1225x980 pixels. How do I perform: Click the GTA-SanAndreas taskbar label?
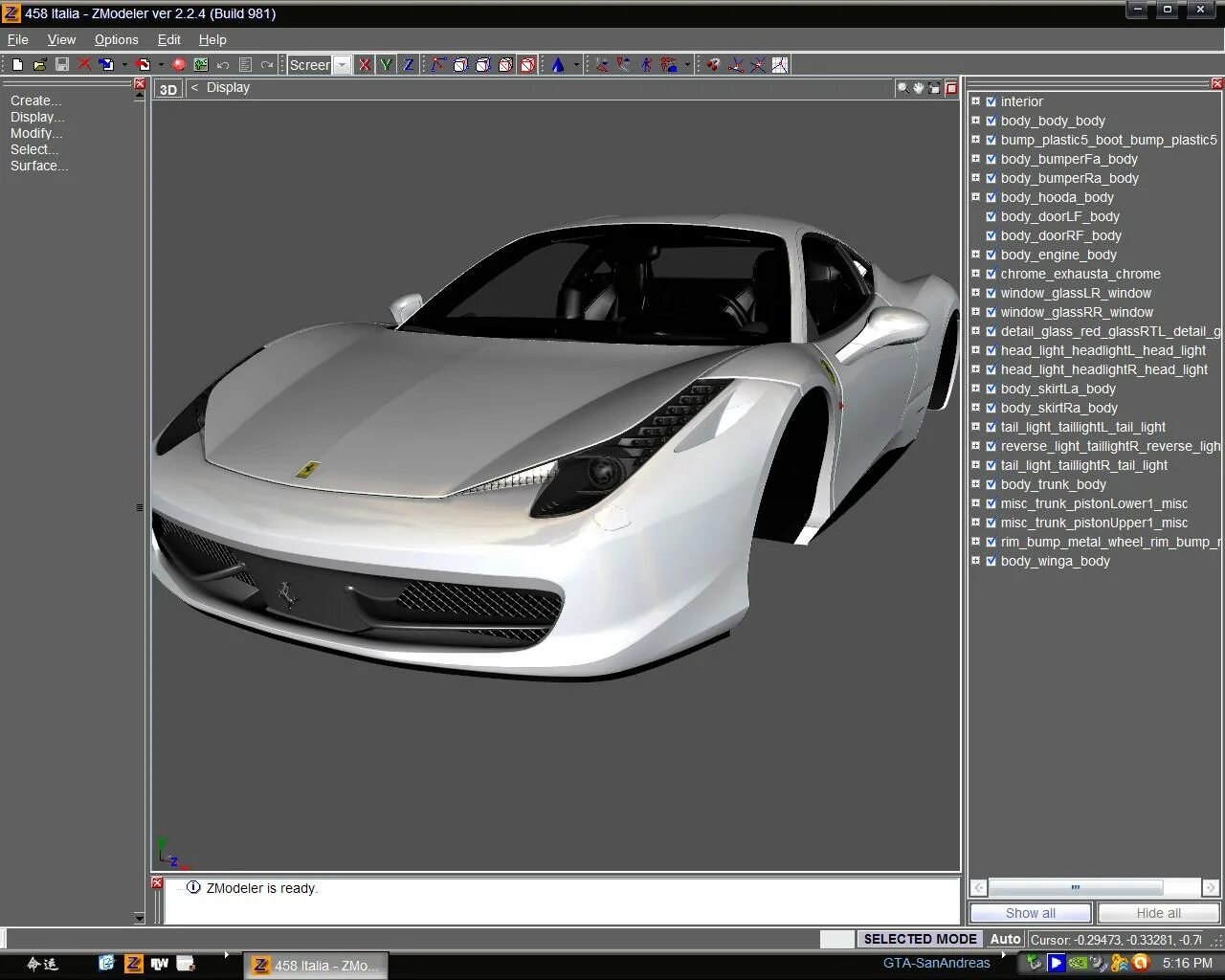coord(936,963)
